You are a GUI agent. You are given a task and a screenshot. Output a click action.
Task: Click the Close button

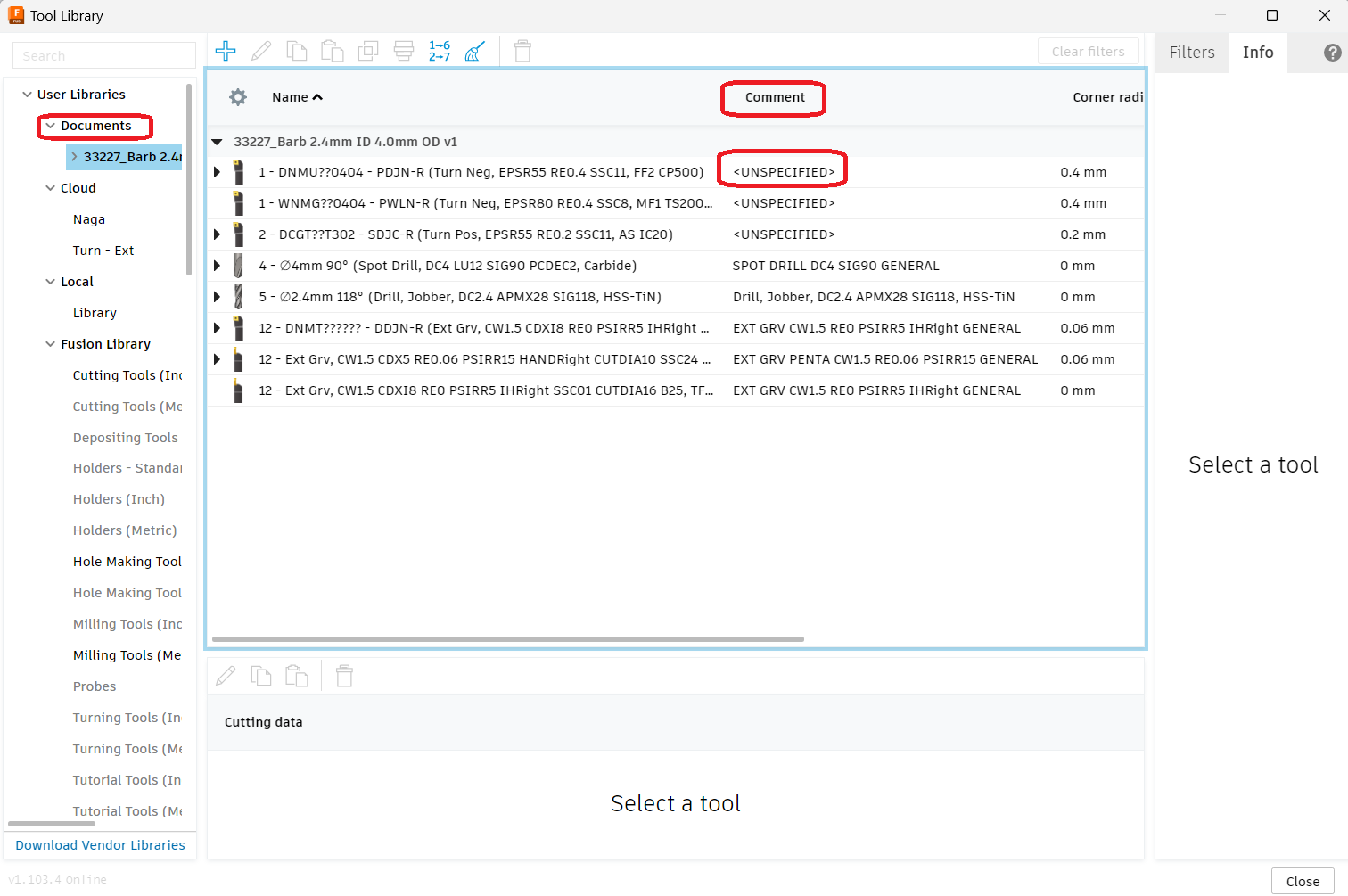1302,881
